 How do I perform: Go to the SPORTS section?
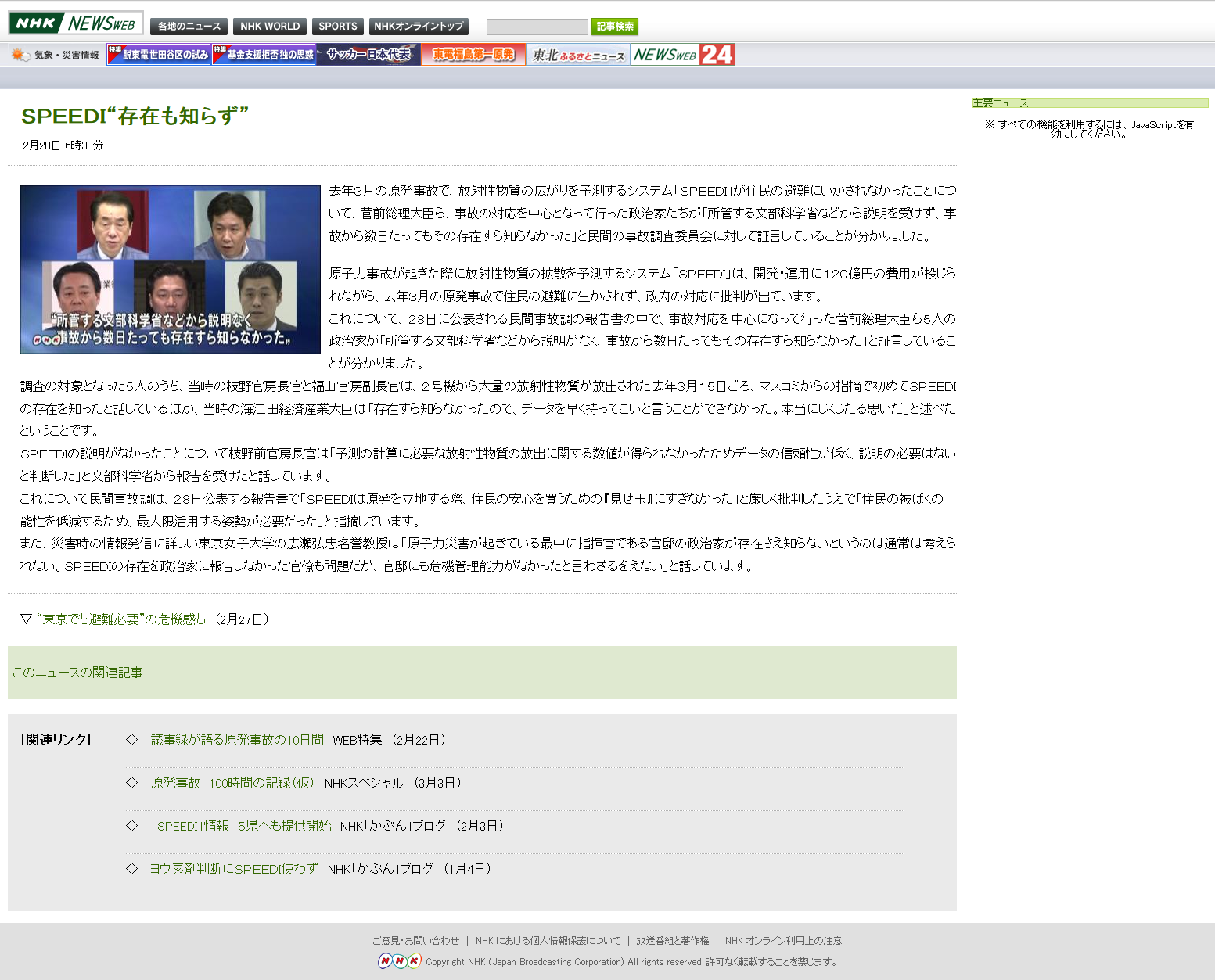[337, 27]
